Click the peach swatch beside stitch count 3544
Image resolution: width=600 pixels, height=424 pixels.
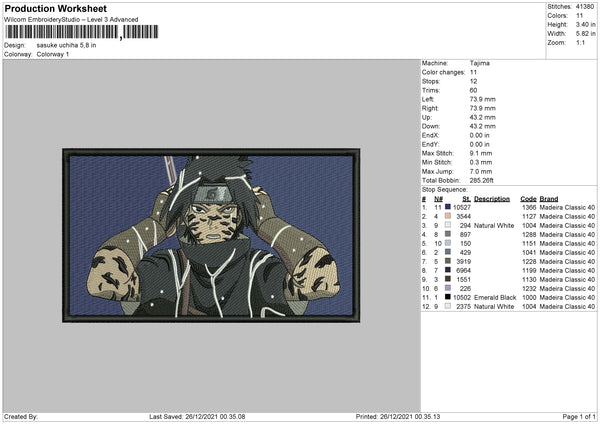448,216
